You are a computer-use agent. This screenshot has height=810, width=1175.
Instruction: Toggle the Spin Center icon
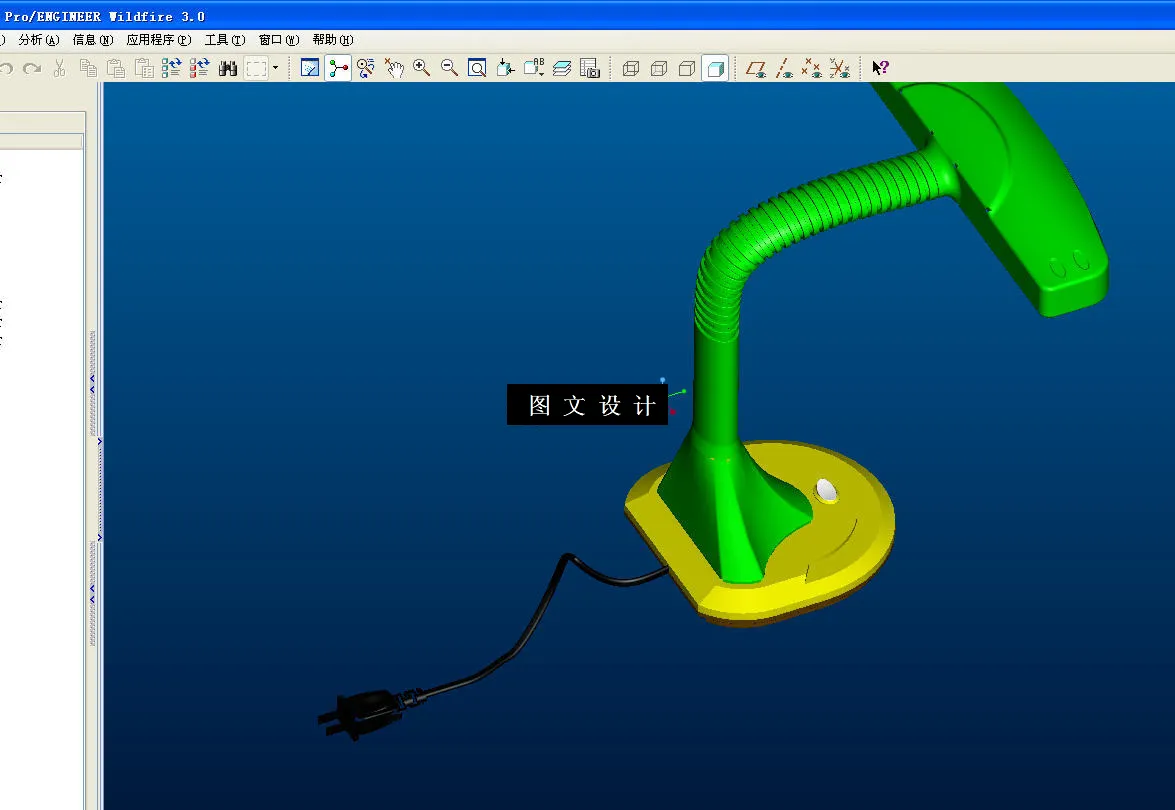click(x=338, y=69)
